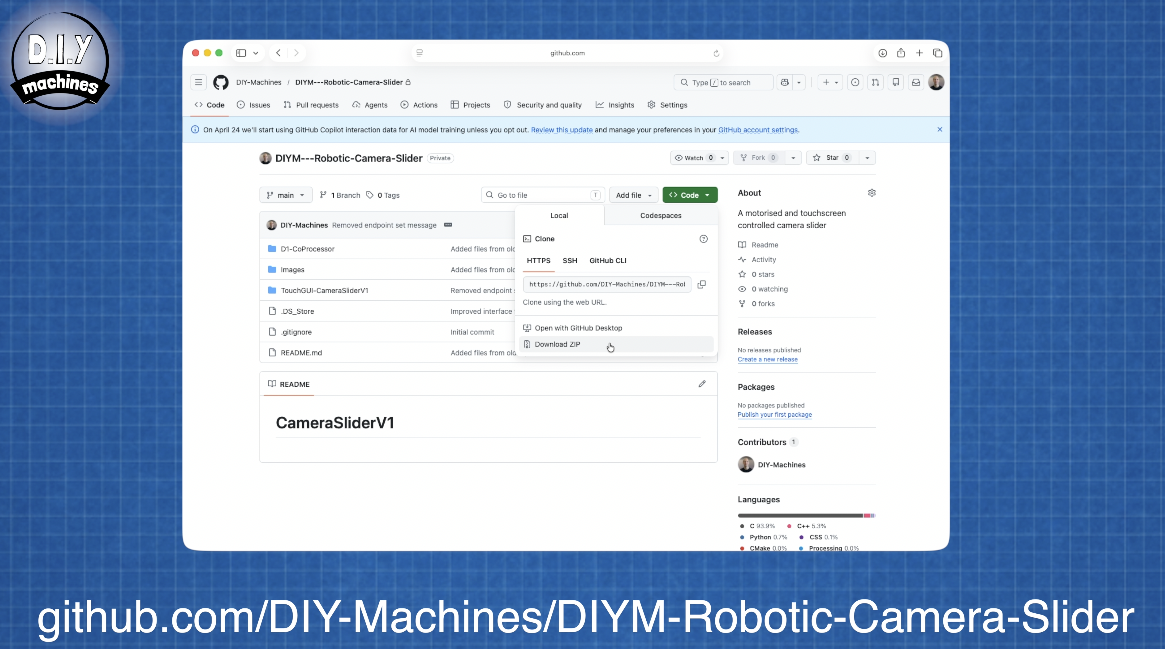Select the HTTPS clone URL text field
This screenshot has width=1165, height=649.
(x=607, y=284)
